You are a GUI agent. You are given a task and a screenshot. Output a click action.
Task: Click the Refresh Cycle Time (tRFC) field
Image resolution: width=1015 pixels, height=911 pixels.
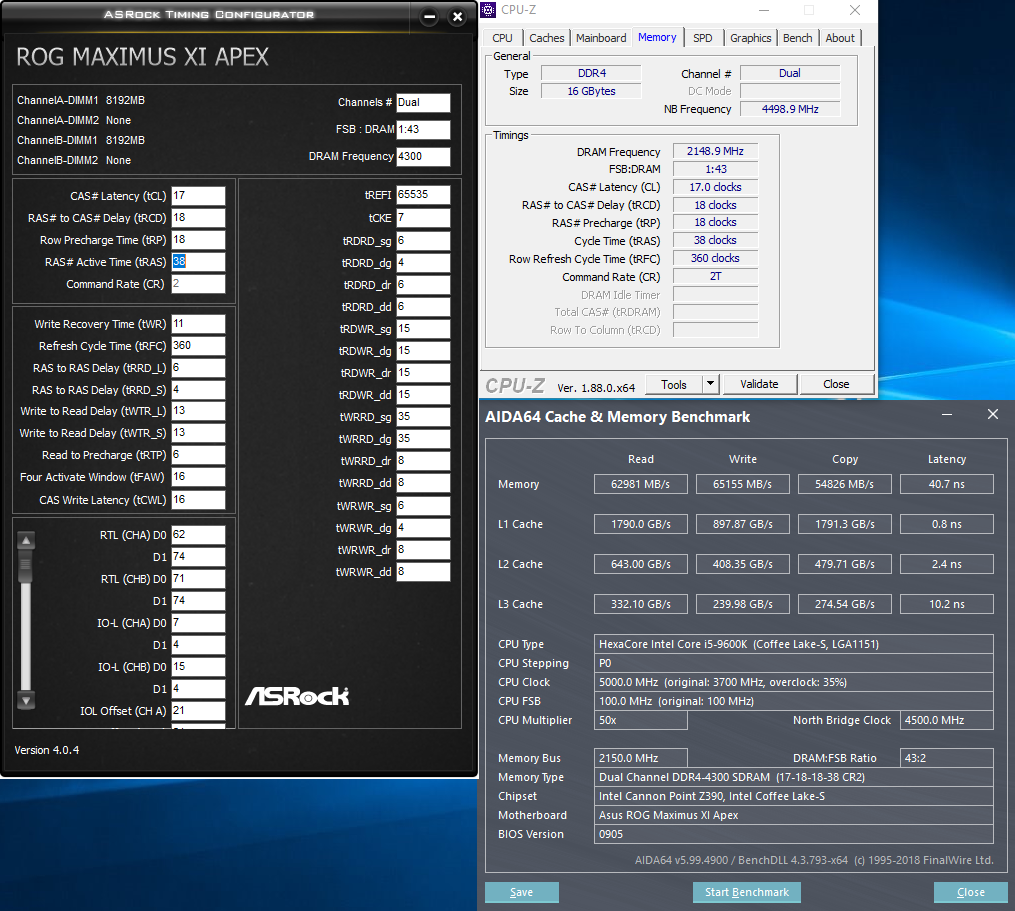[x=197, y=346]
